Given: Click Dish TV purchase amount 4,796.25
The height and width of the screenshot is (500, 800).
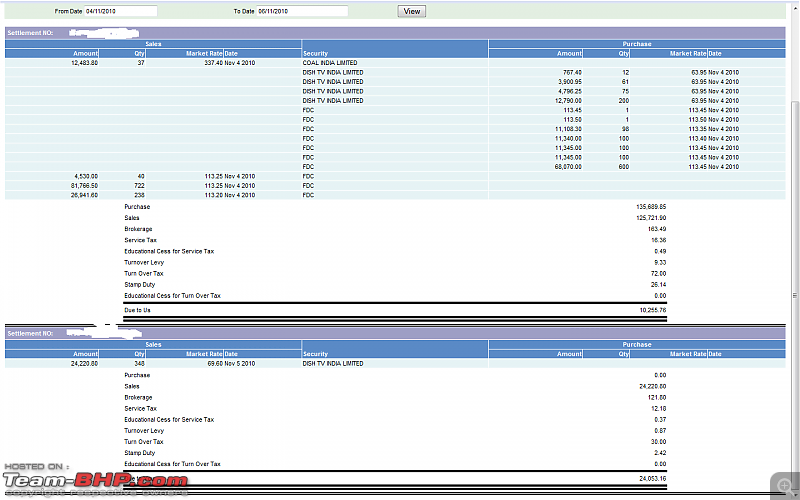Looking at the screenshot, I should coord(570,91).
